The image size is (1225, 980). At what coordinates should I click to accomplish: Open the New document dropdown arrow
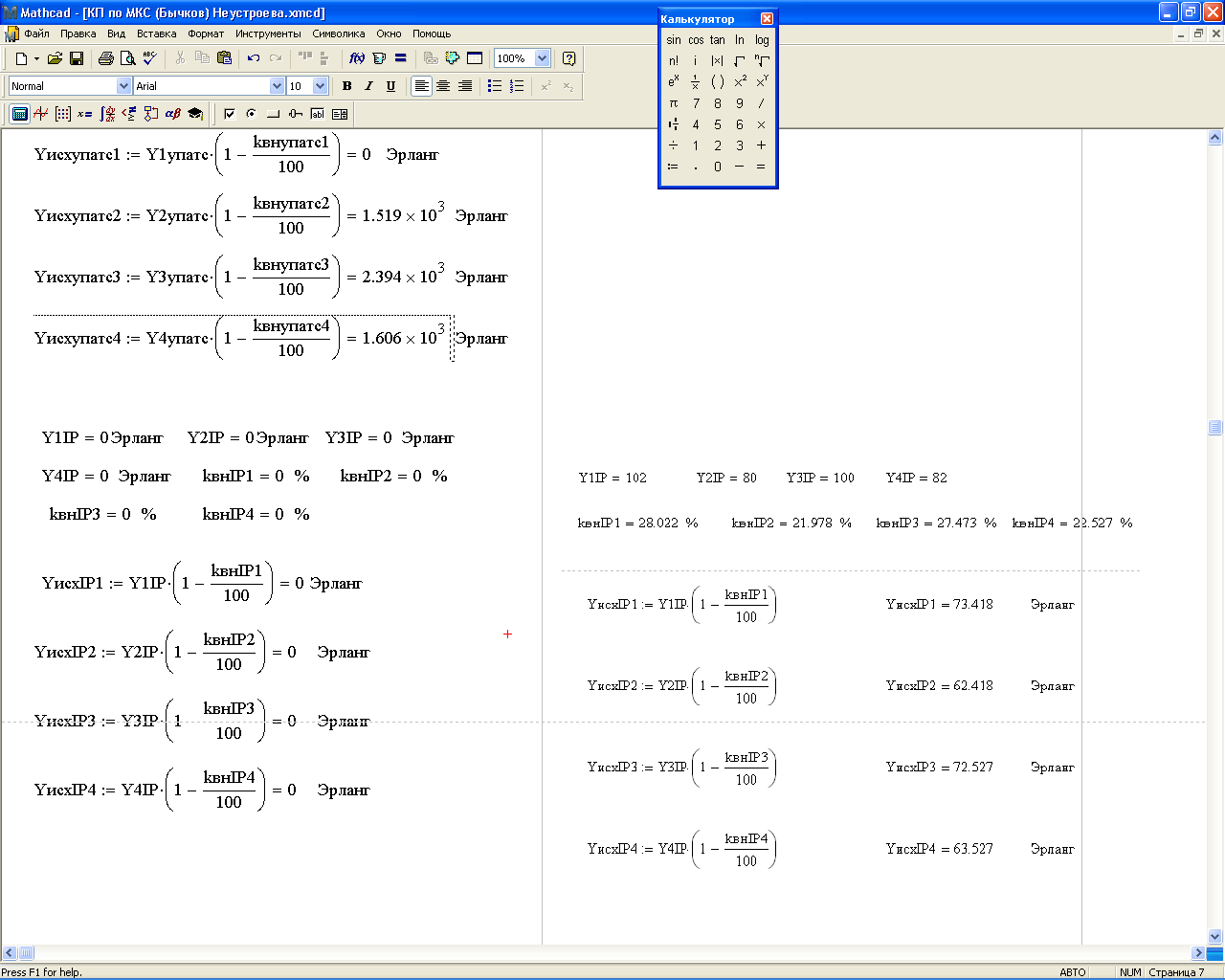click(36, 58)
